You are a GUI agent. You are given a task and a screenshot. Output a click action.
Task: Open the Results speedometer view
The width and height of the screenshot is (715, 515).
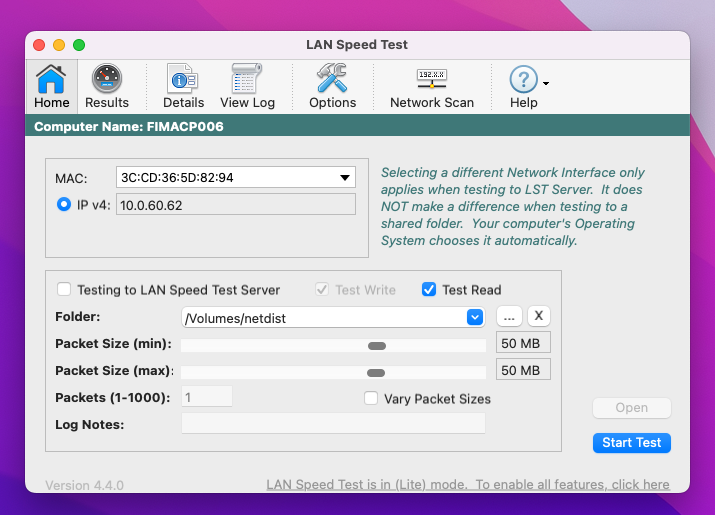tap(107, 87)
